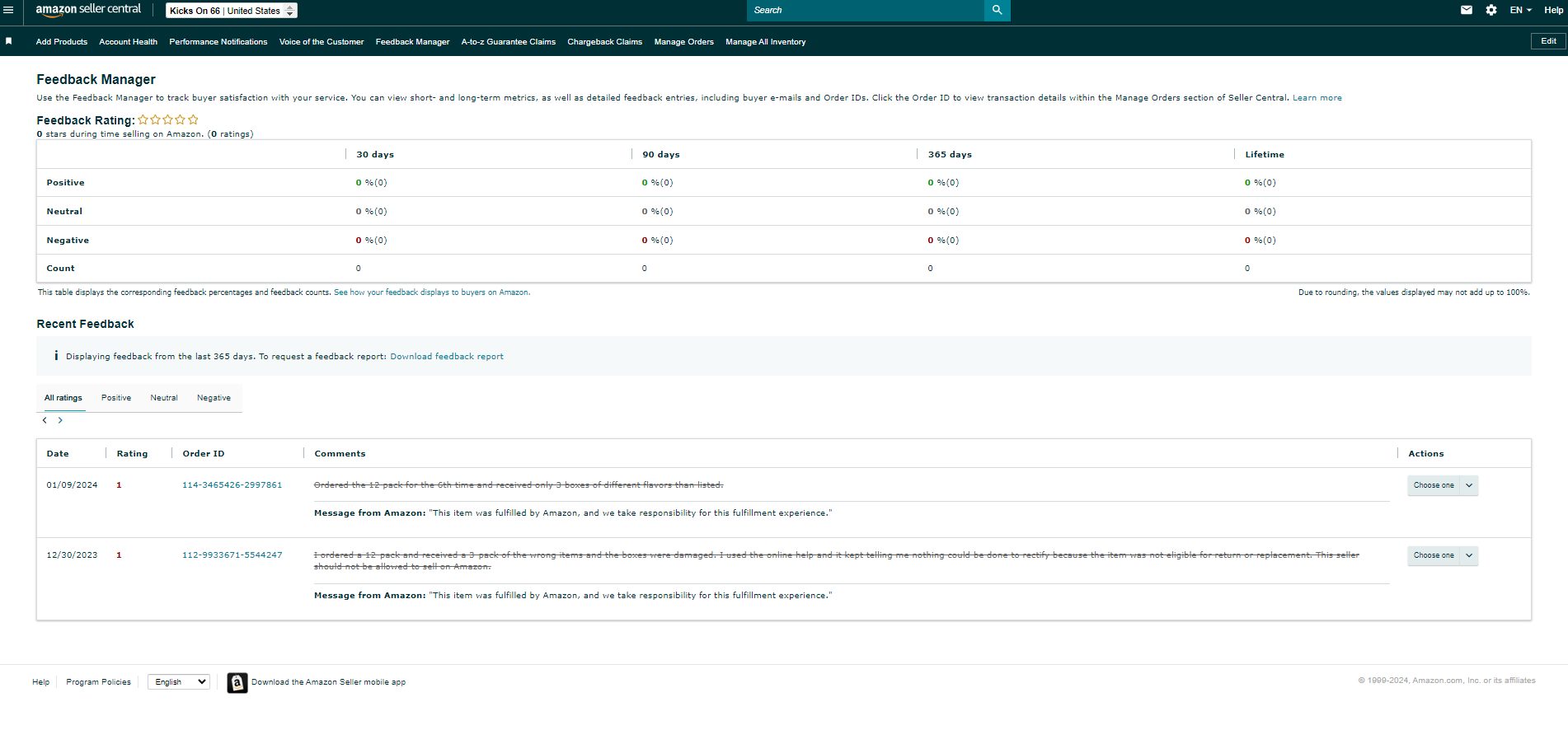Open the messages envelope icon
This screenshot has width=1568, height=744.
[x=1466, y=10]
